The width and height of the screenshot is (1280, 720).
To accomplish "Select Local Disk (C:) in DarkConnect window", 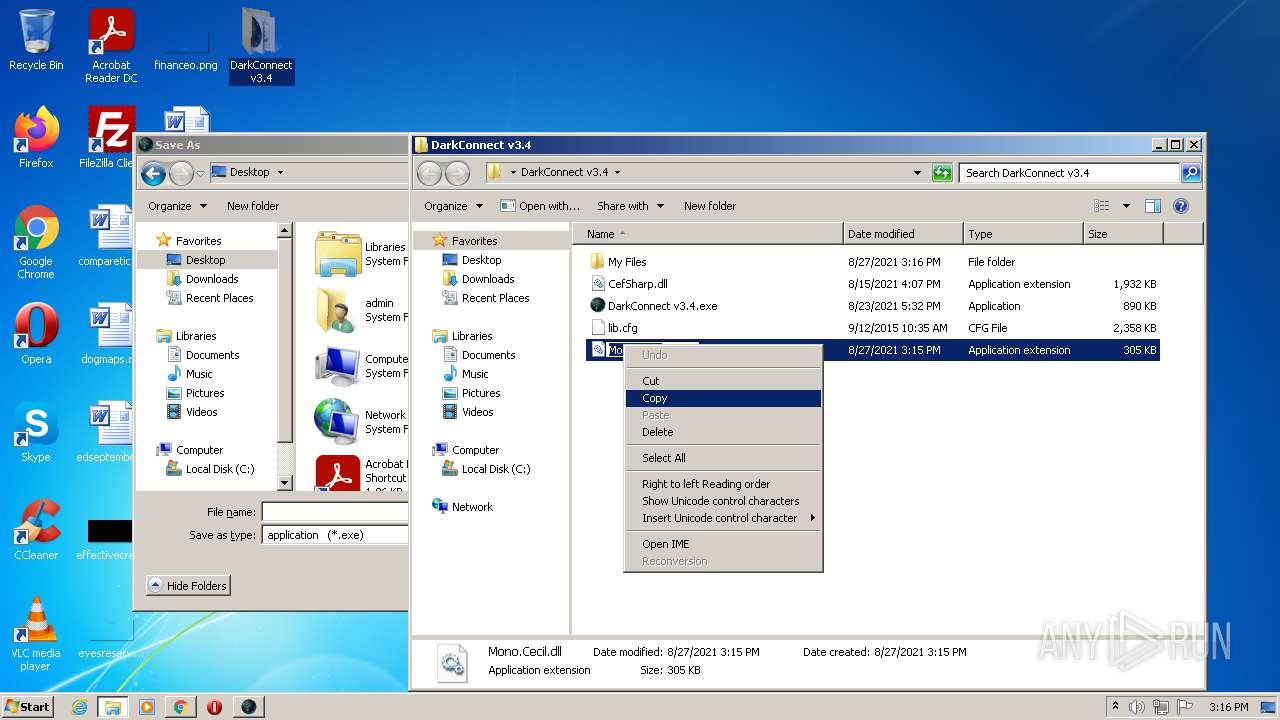I will (496, 469).
